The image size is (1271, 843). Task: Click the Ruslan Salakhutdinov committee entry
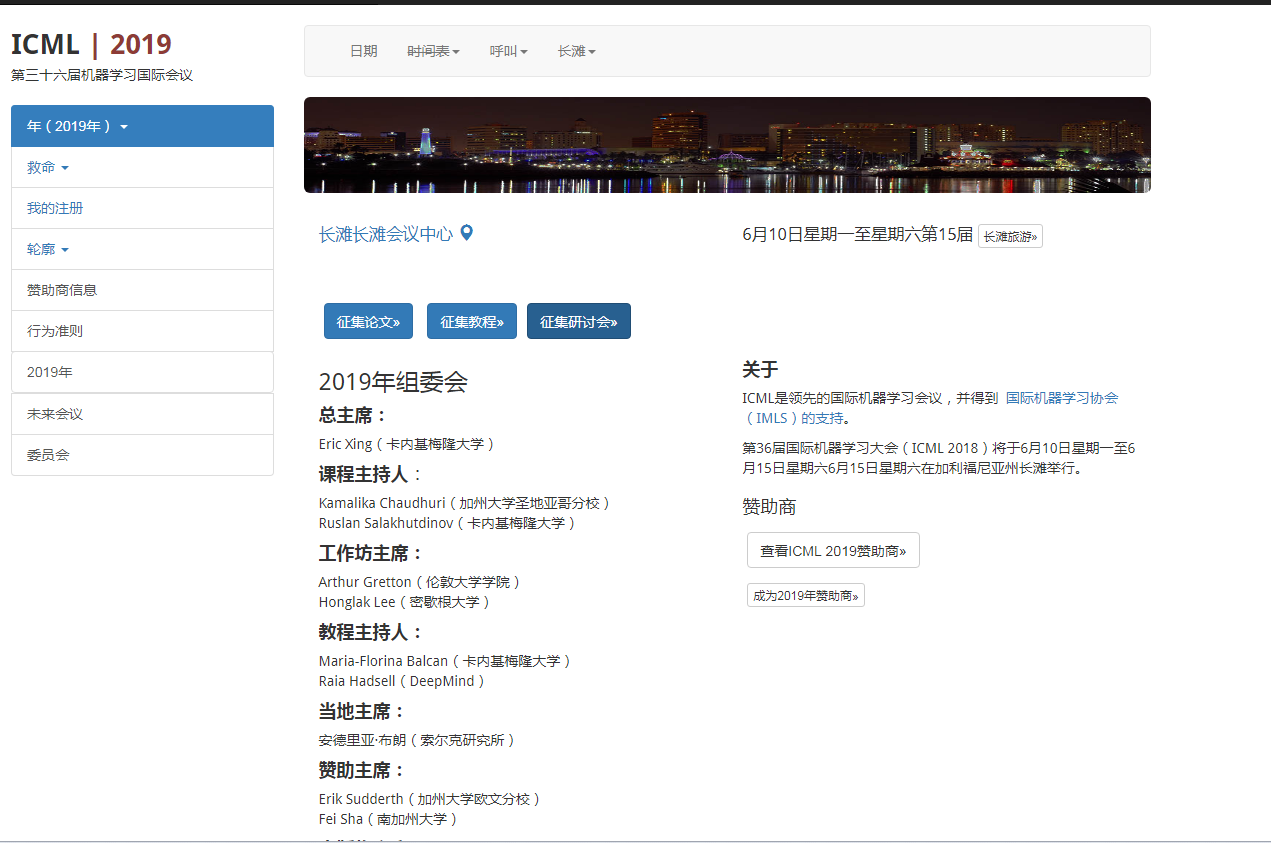[x=448, y=523]
